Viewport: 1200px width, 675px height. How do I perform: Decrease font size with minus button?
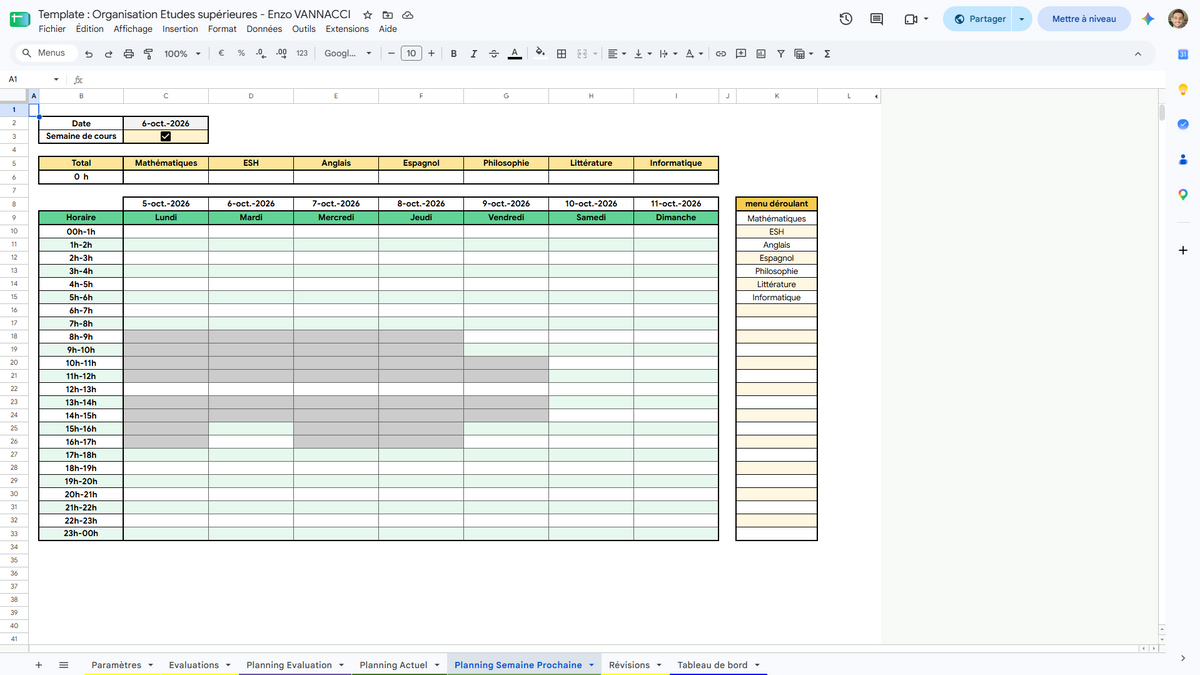tap(391, 54)
